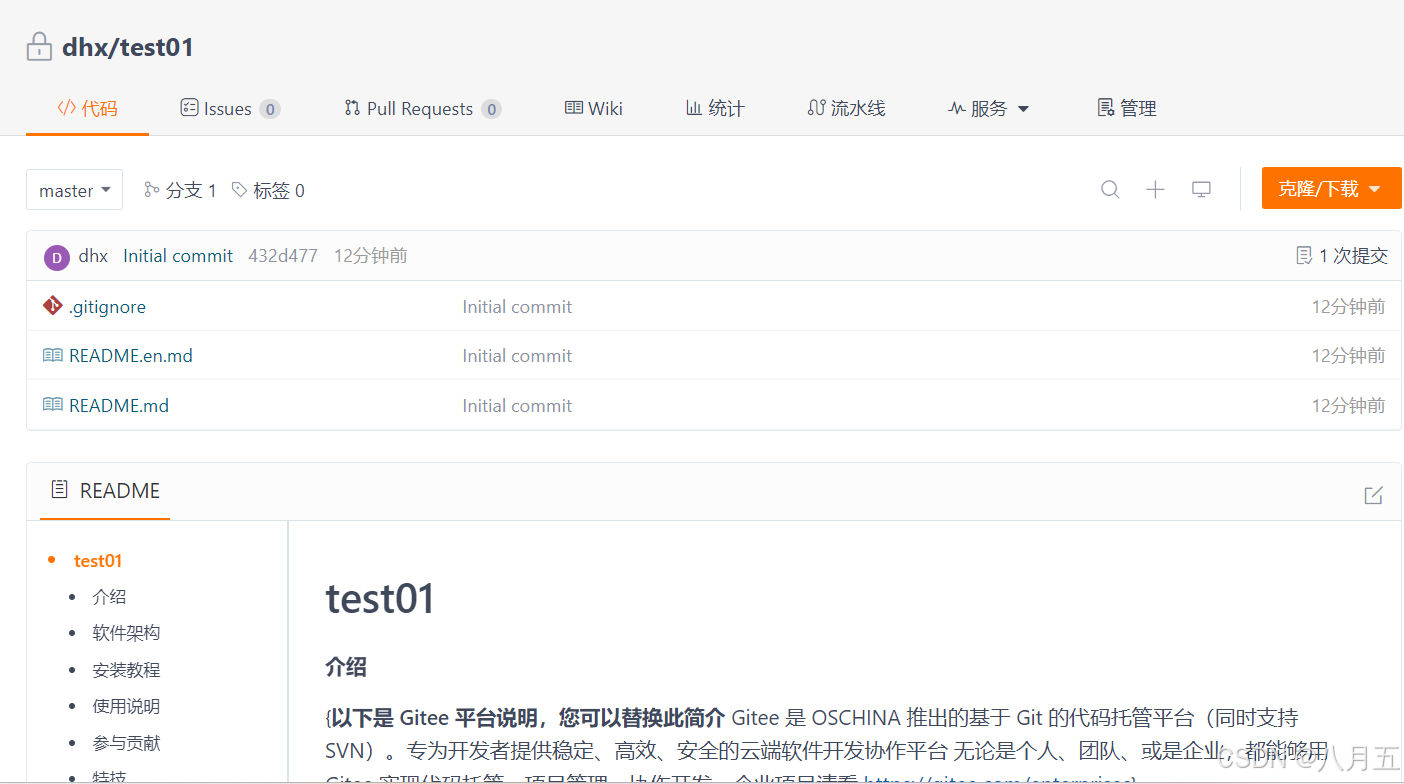
Task: Jump to test01 in README outline
Action: [98, 561]
